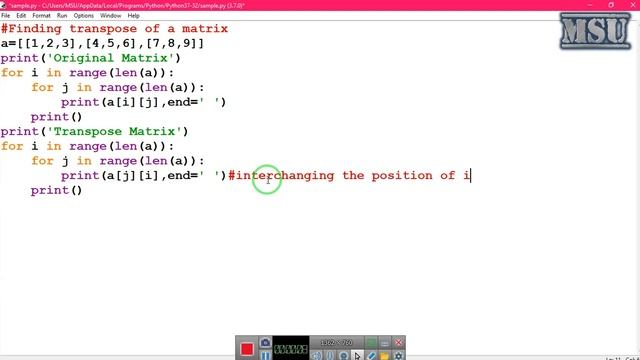Open the File menu
The height and width of the screenshot is (360, 640).
6,16
